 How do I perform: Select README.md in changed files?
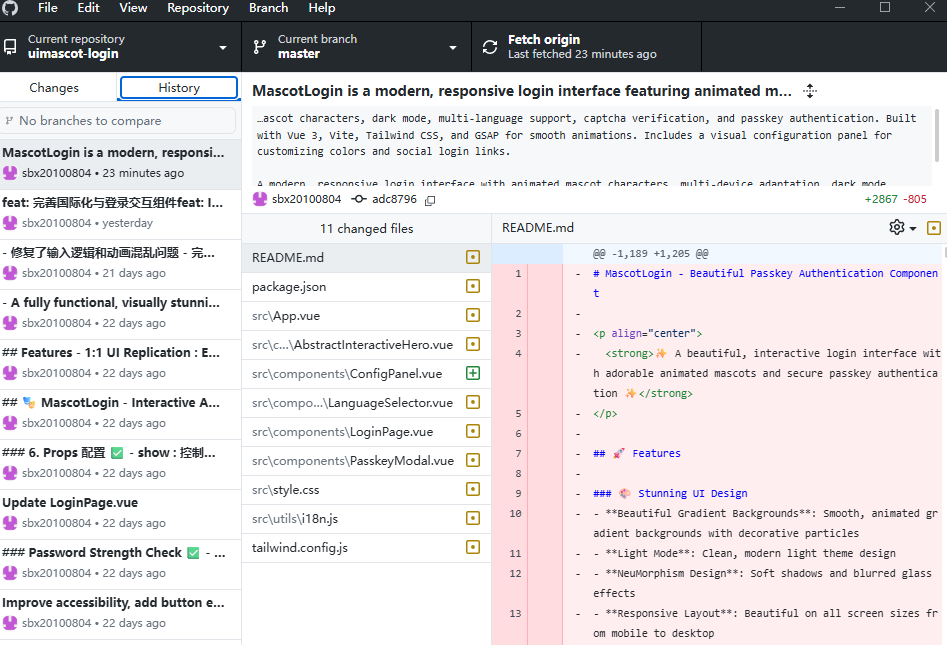click(x=367, y=258)
